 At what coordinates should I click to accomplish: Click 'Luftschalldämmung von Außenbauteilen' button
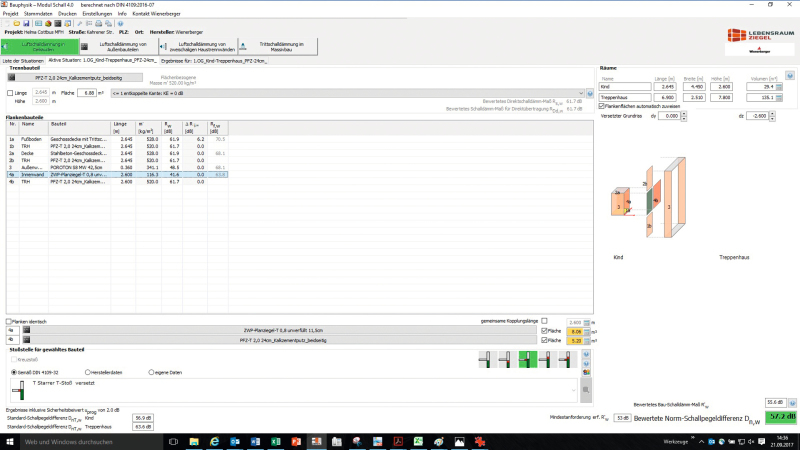click(122, 46)
